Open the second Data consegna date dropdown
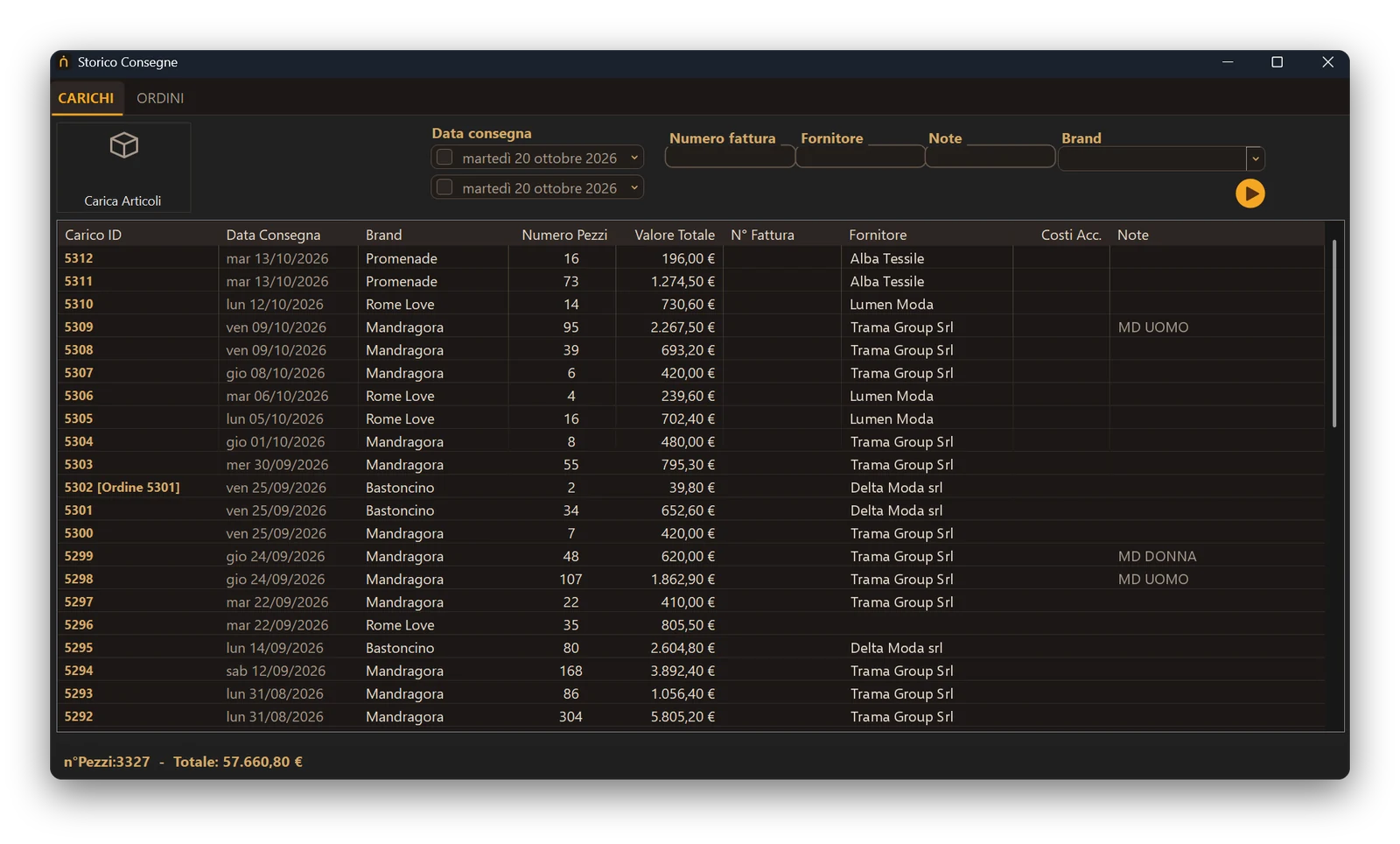Image resolution: width=1400 pixels, height=844 pixels. tap(634, 187)
